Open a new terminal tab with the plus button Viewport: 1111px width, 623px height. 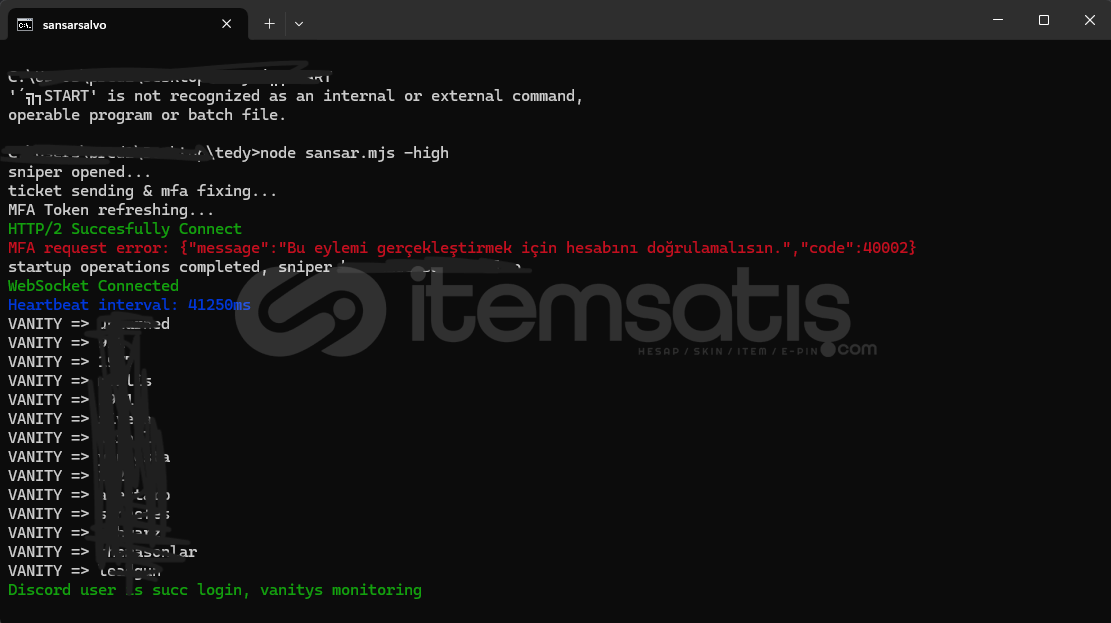268,23
